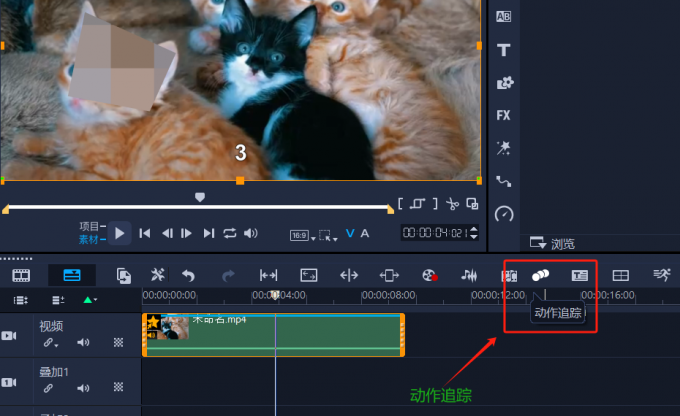This screenshot has height=416, width=680.
Task: Click the Overlay1 track camera icon
Action: tap(9, 382)
